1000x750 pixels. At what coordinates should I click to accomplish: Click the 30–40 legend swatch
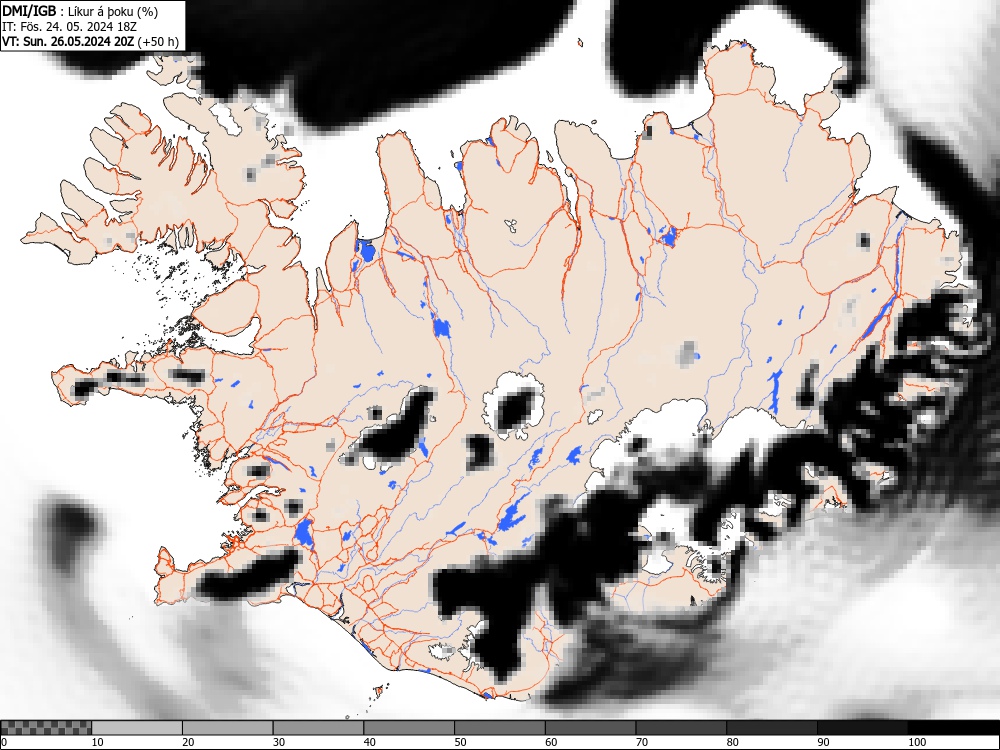click(318, 728)
